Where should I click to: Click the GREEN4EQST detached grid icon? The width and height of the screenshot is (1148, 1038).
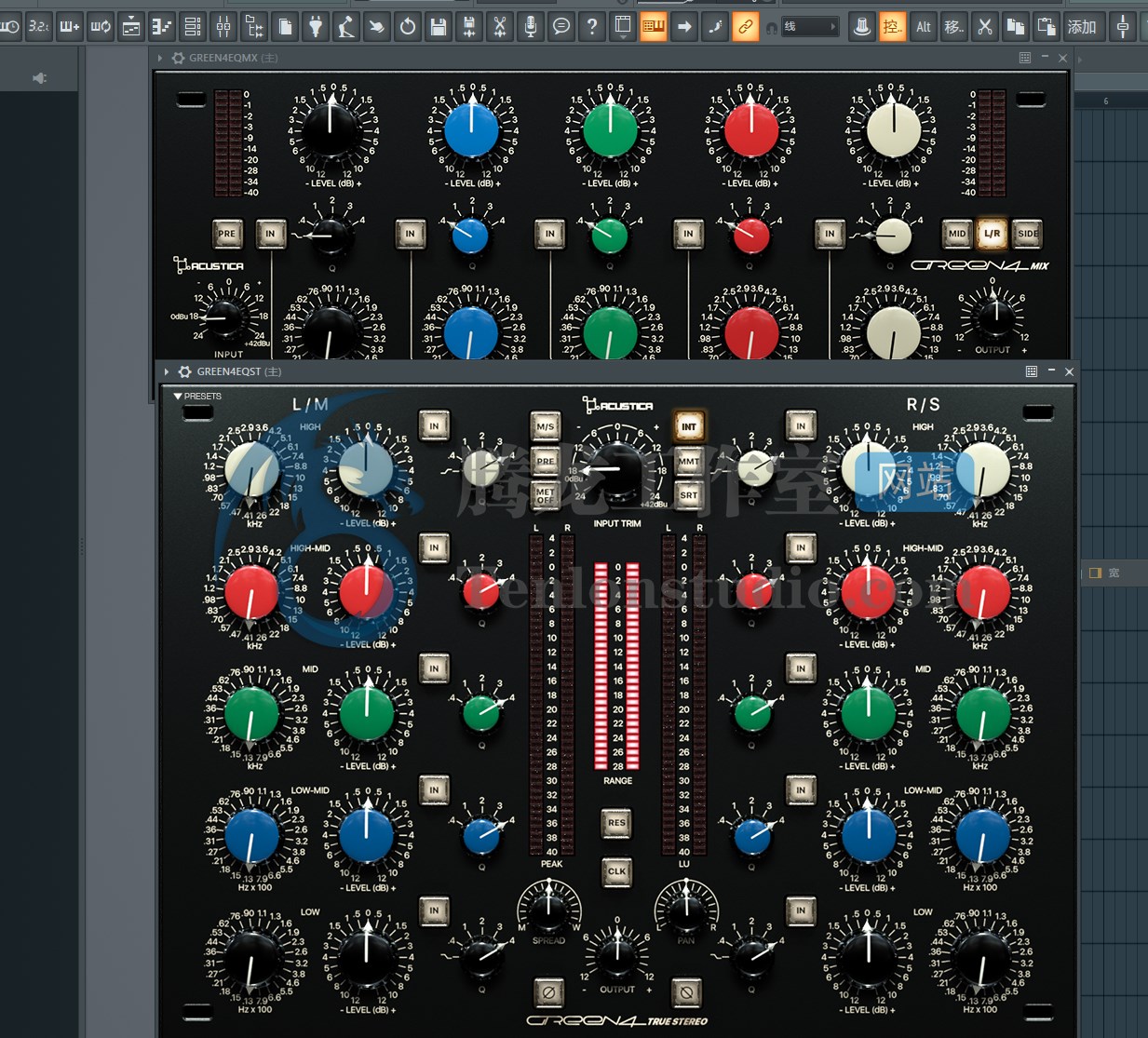1032,371
